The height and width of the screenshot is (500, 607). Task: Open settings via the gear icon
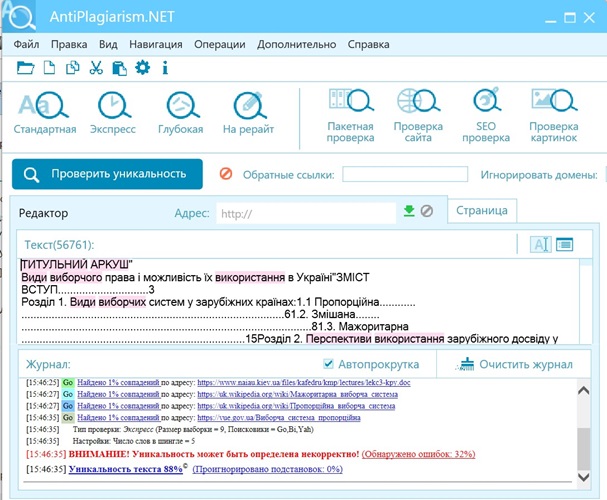coord(142,68)
